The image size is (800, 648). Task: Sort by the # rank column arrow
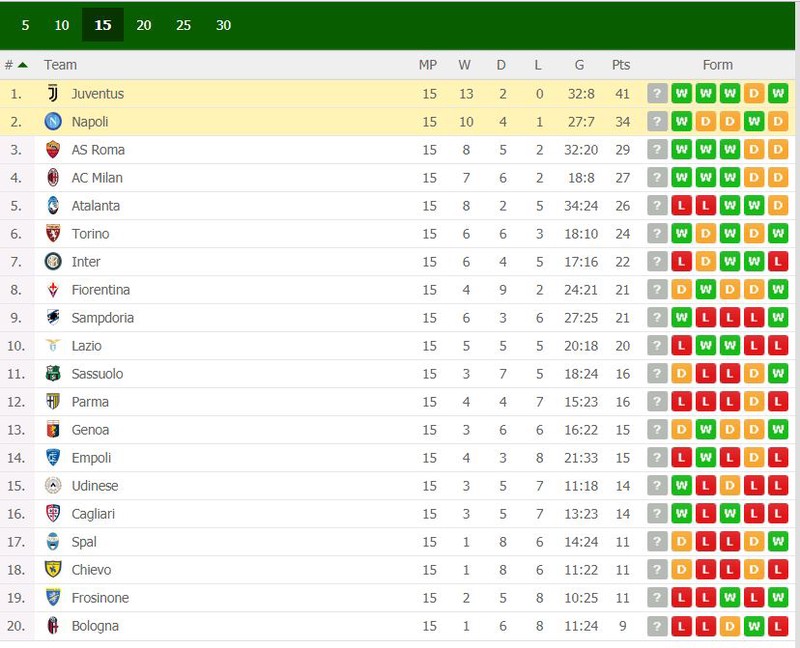click(x=22, y=65)
